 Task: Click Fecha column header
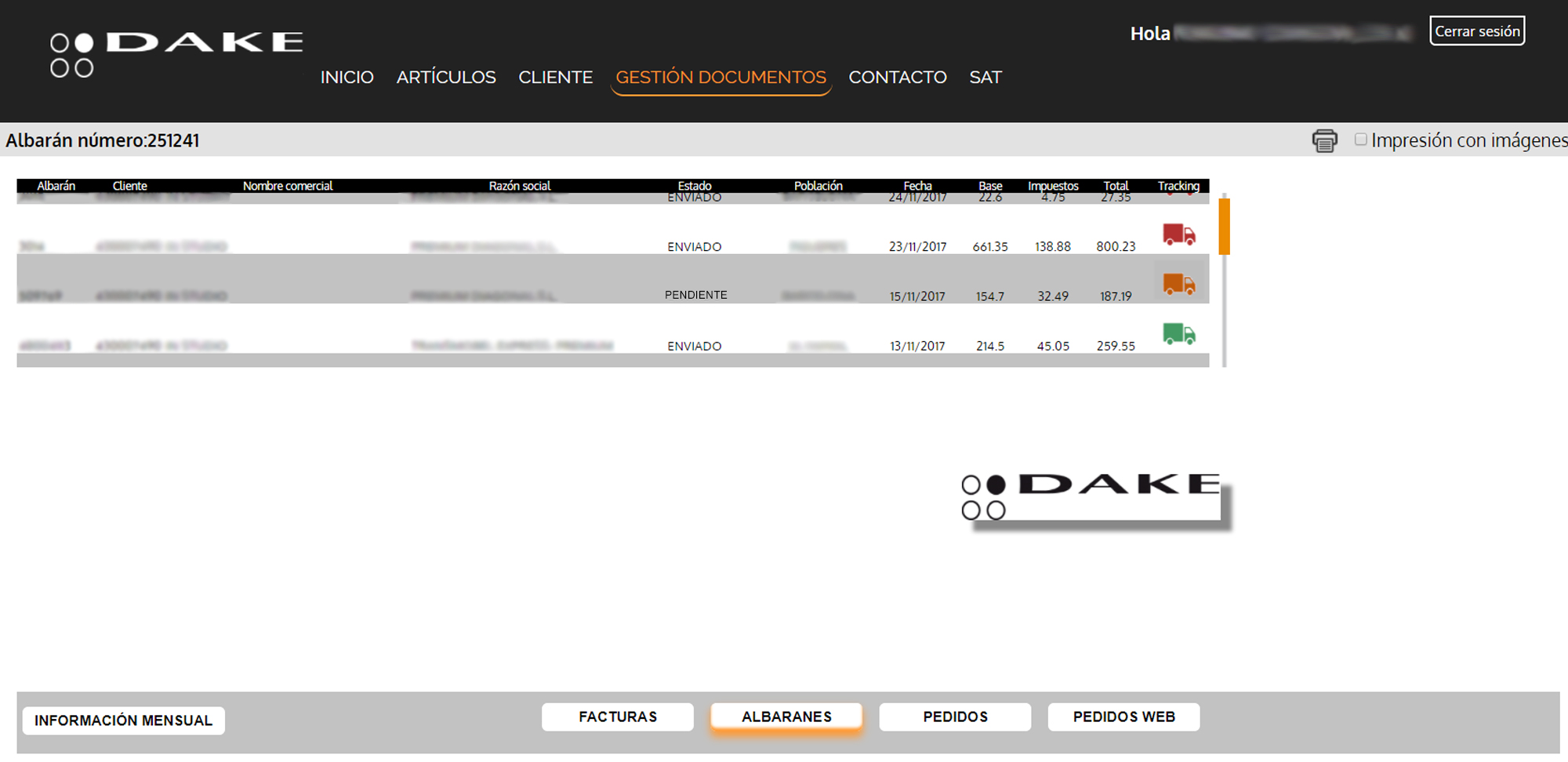[917, 186]
